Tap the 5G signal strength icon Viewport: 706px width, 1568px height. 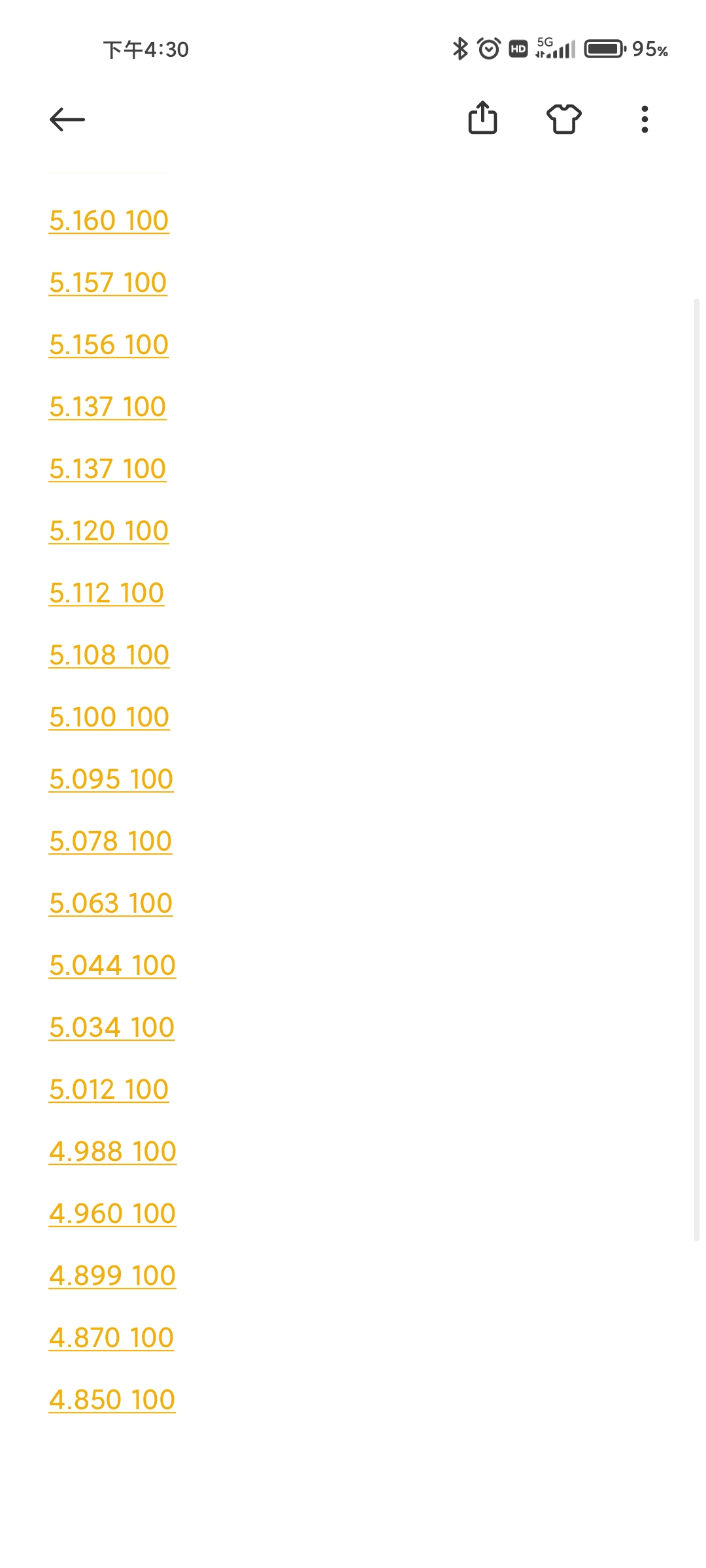[x=555, y=48]
